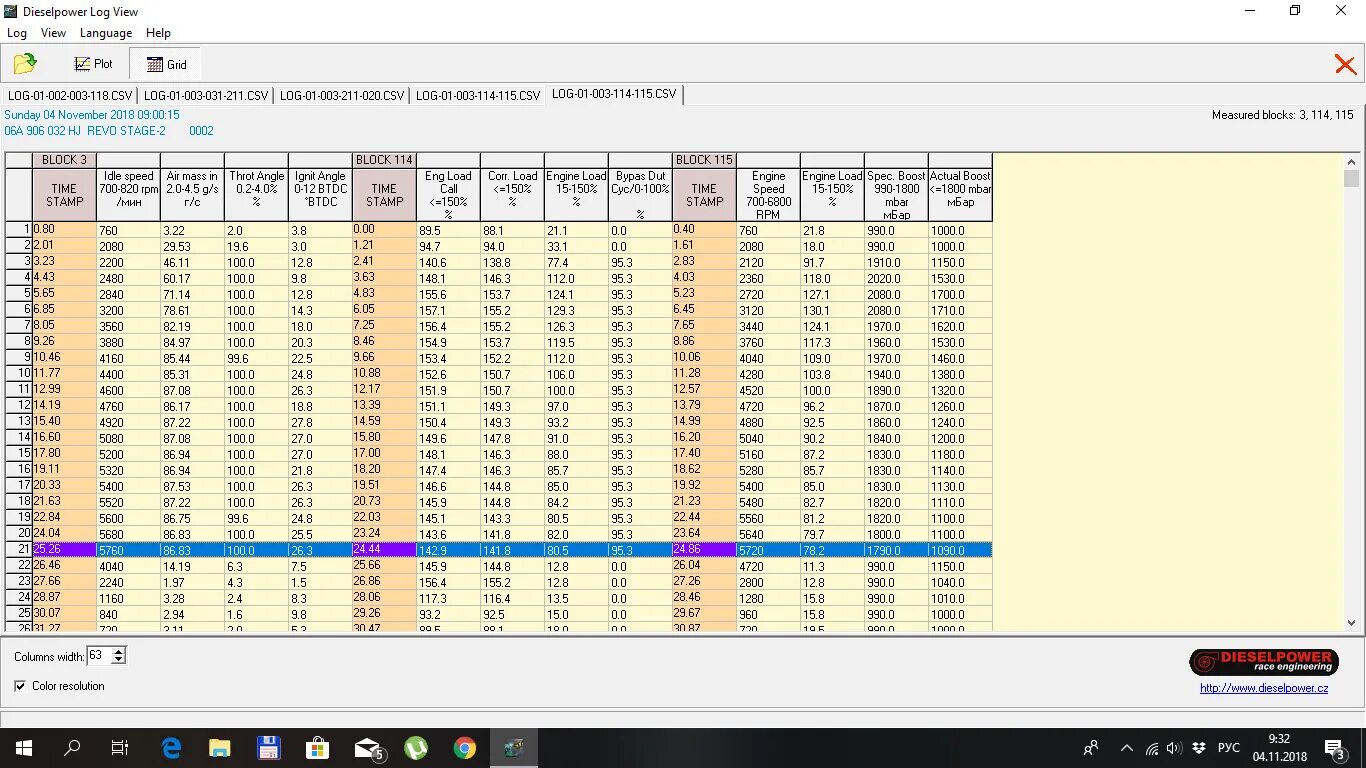Click cell 157.1 in Eng Load Call
This screenshot has width=1366, height=768.
pyautogui.click(x=448, y=310)
